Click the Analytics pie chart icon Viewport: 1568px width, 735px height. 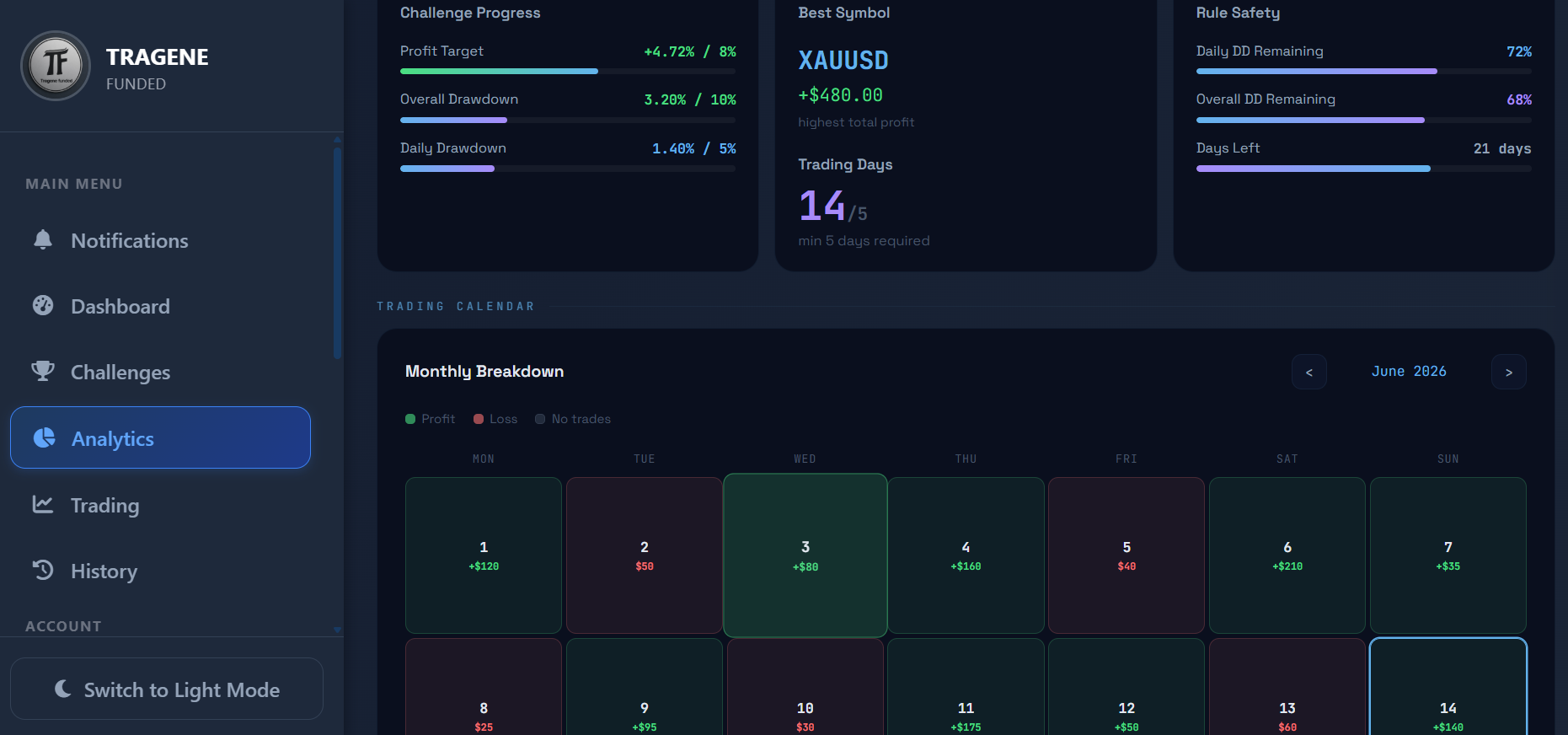click(44, 437)
